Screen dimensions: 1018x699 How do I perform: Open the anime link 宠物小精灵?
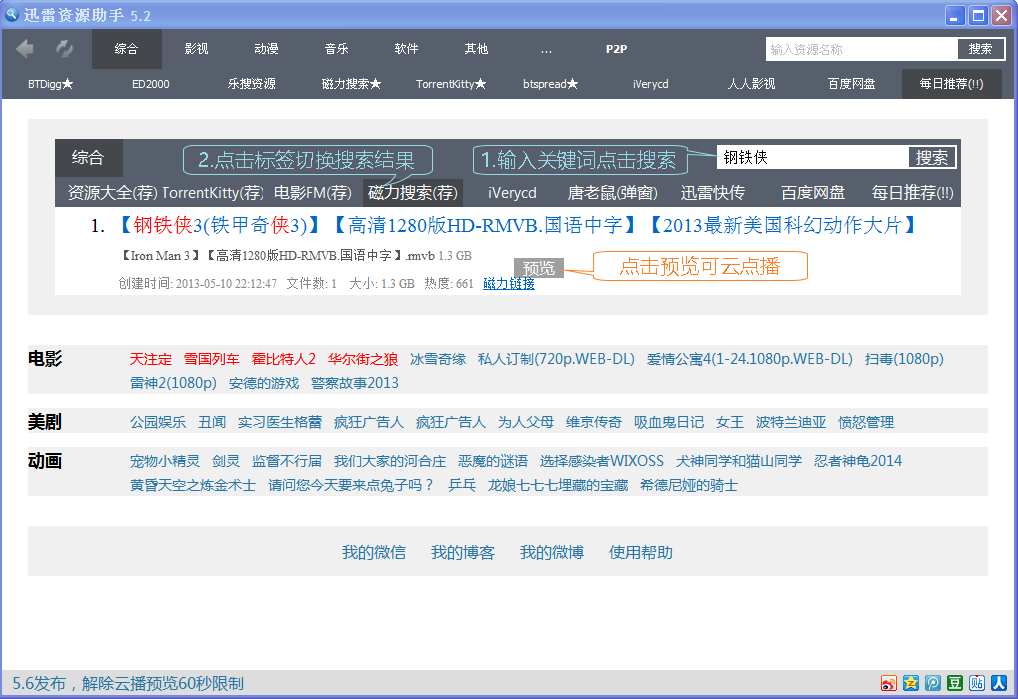tap(165, 461)
